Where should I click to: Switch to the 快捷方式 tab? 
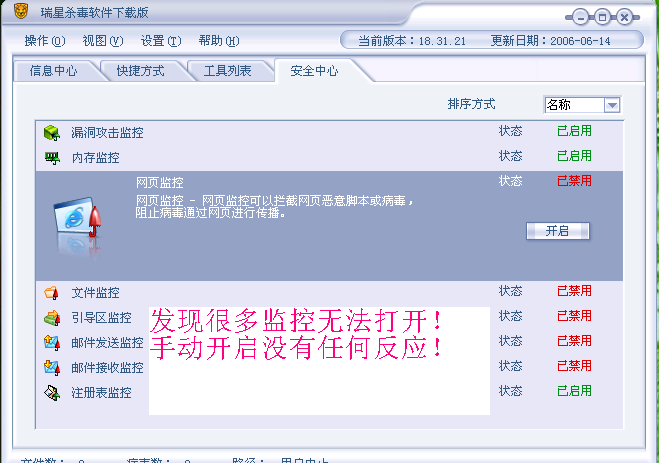(x=140, y=71)
